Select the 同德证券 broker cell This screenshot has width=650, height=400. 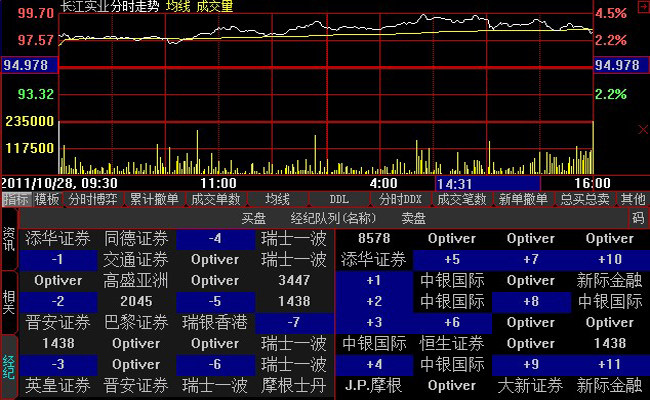pos(136,239)
